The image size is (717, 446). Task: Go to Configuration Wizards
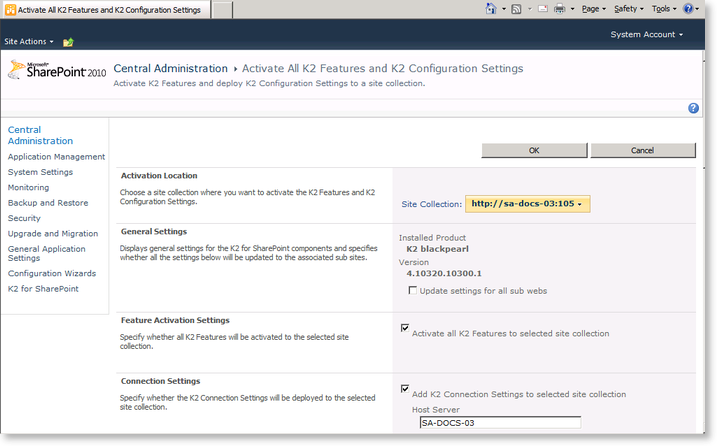click(x=52, y=273)
